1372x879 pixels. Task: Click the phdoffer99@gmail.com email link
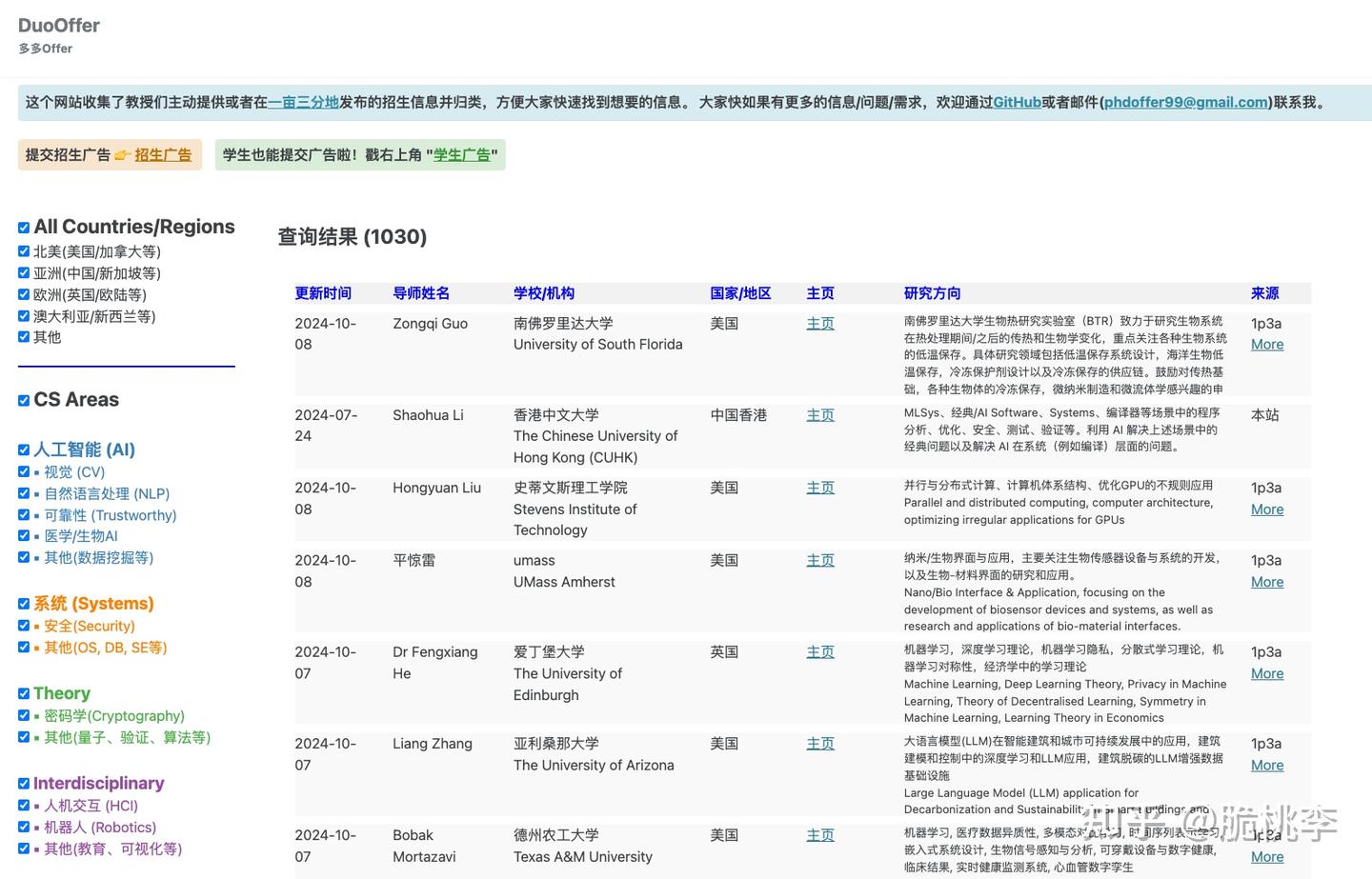click(1186, 102)
